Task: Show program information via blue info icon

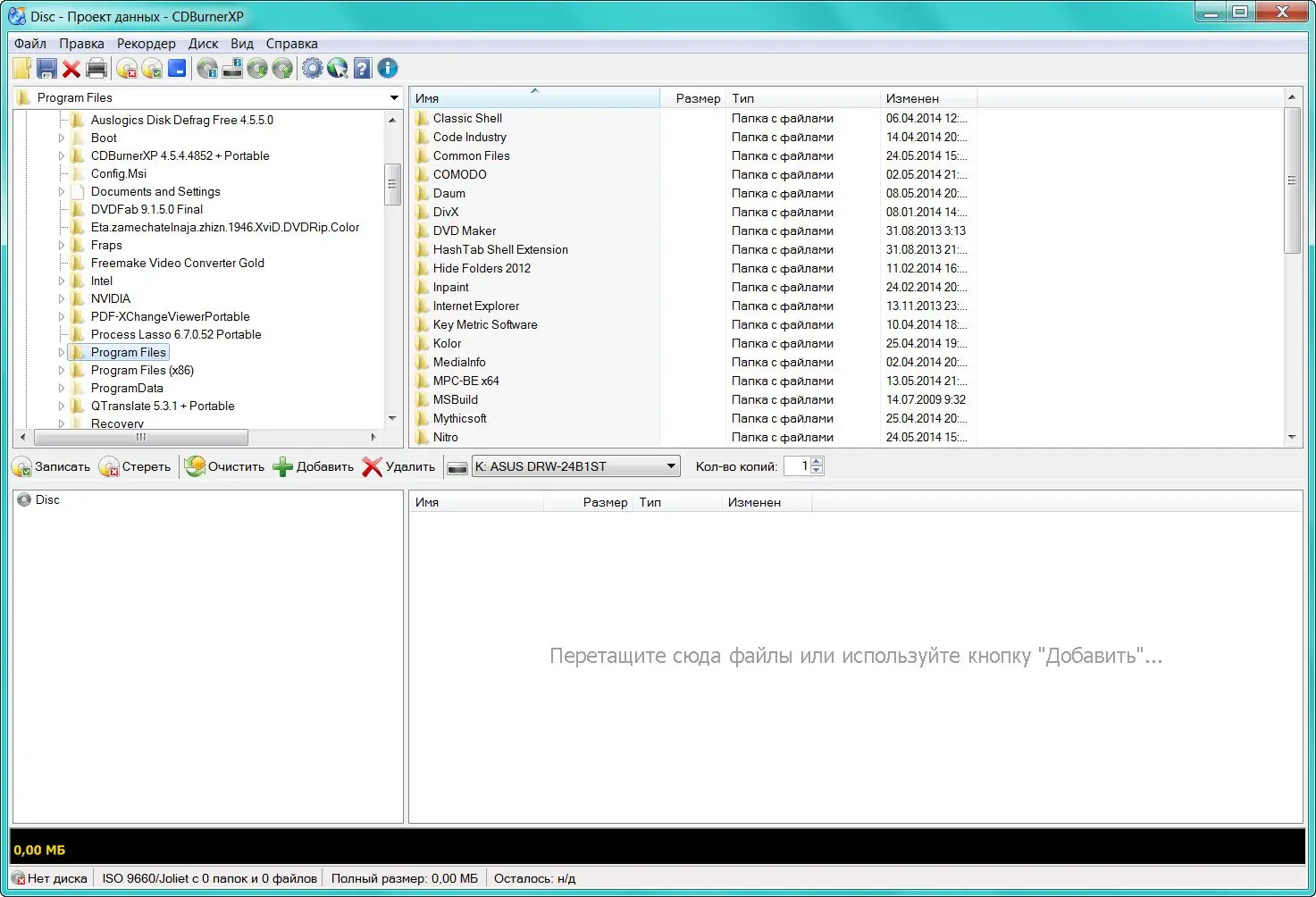Action: 387,68
